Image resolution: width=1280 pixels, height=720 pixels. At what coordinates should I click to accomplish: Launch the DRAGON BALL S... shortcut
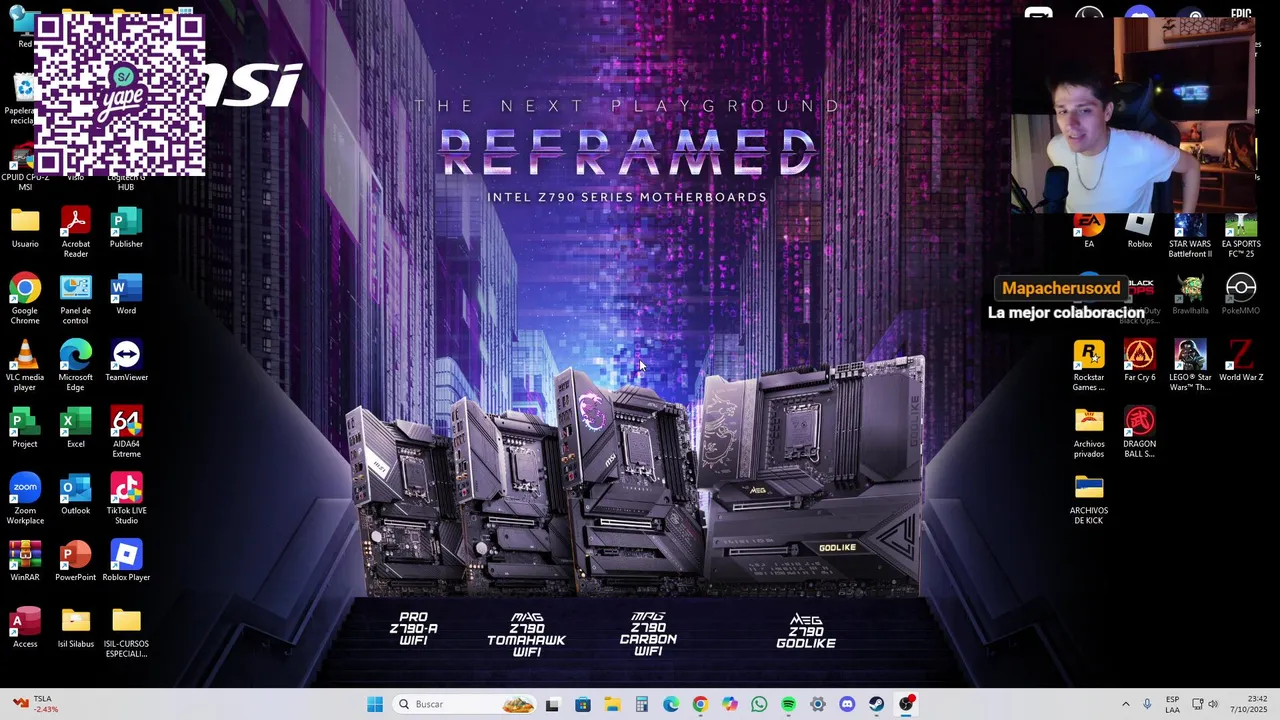click(1140, 433)
